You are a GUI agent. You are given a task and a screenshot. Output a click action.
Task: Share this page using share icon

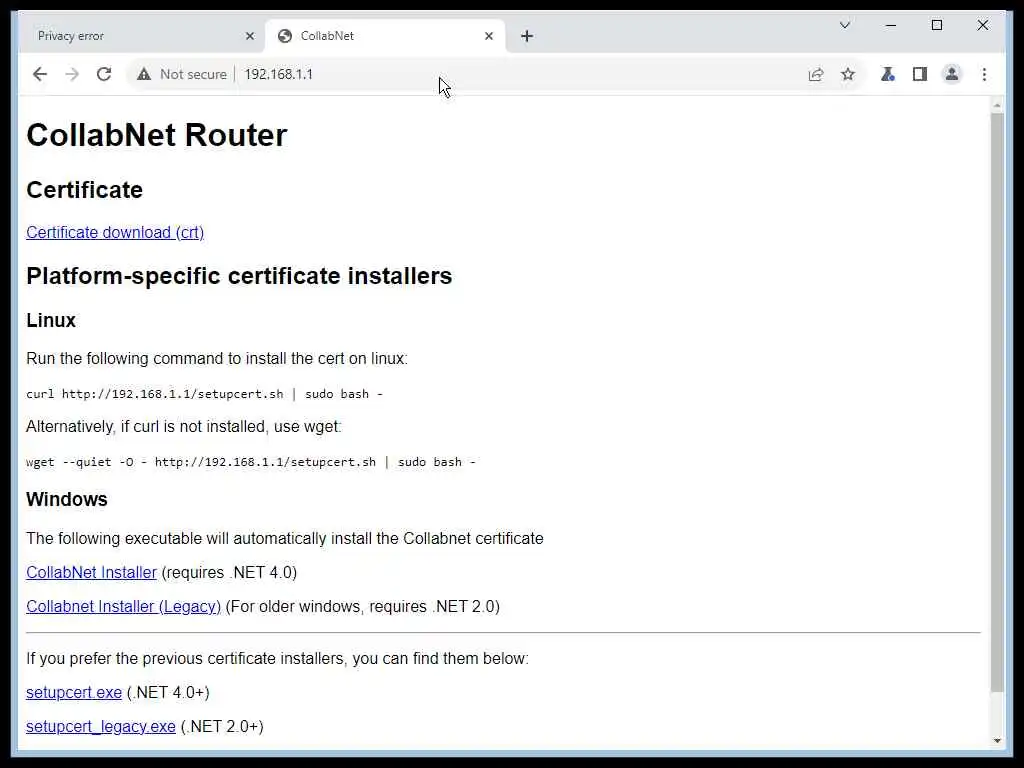(816, 74)
